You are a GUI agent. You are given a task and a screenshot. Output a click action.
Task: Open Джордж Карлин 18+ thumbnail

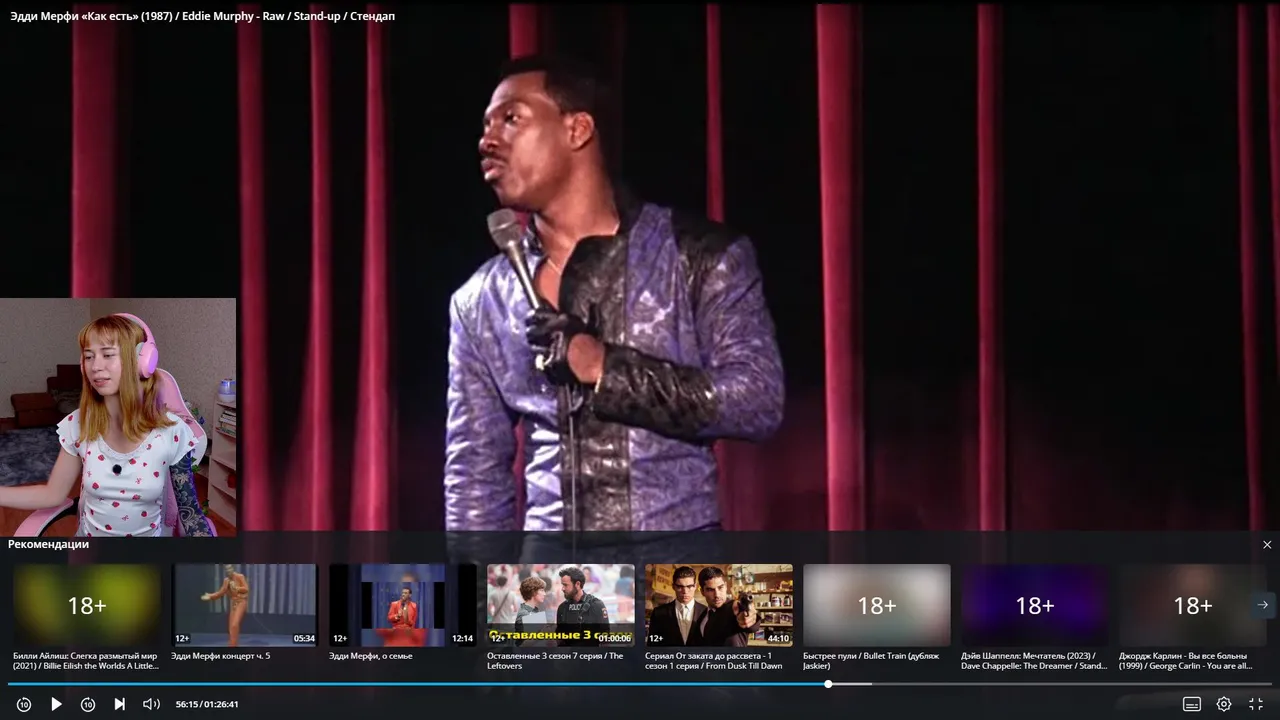[1193, 605]
